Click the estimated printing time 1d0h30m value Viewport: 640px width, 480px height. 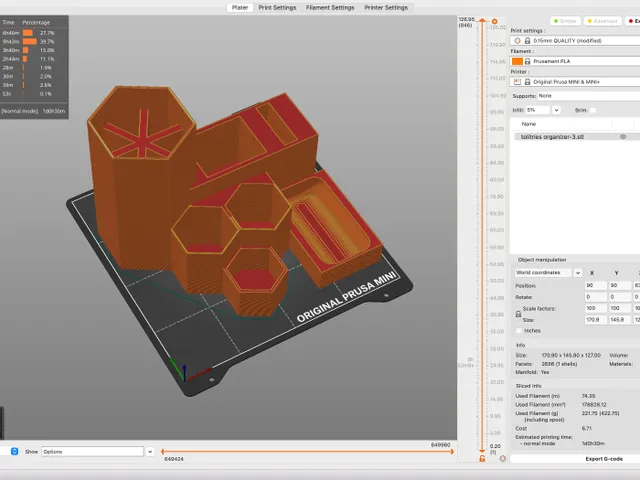[x=593, y=443]
